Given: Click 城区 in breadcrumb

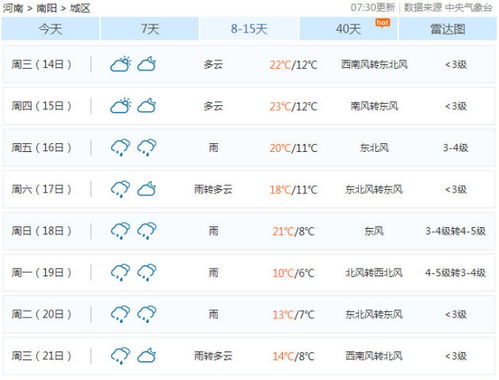Looking at the screenshot, I should click(80, 8).
